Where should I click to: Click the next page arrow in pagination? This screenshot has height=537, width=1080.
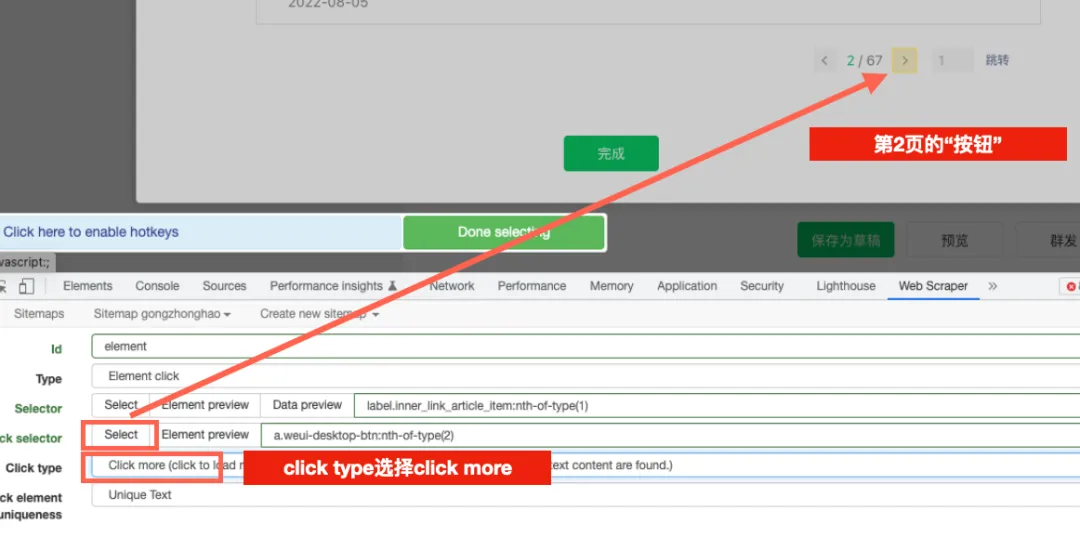[904, 61]
